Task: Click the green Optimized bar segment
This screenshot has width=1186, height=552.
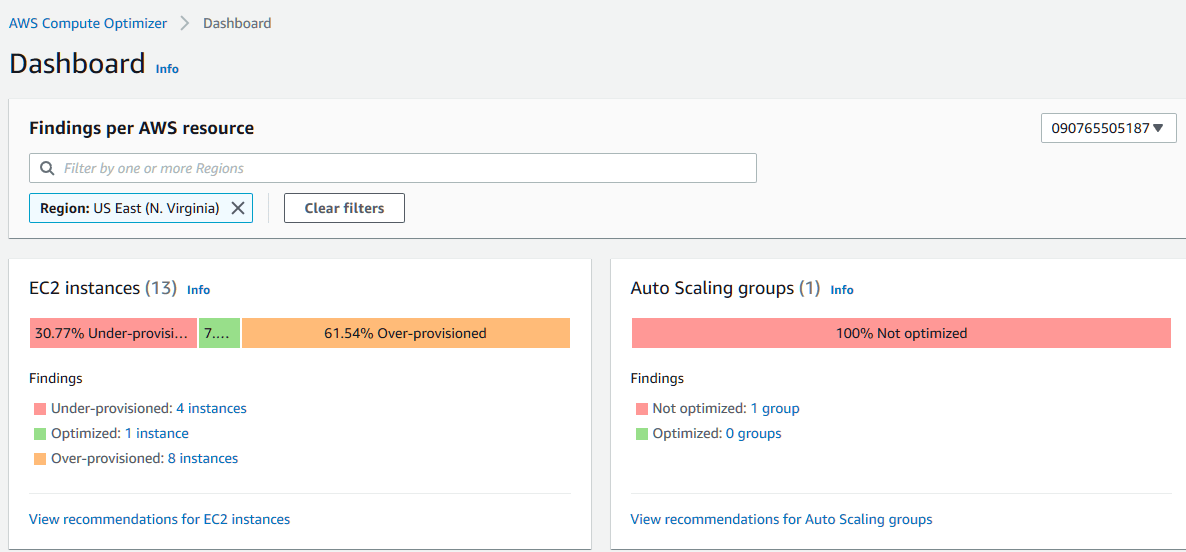Action: (219, 333)
